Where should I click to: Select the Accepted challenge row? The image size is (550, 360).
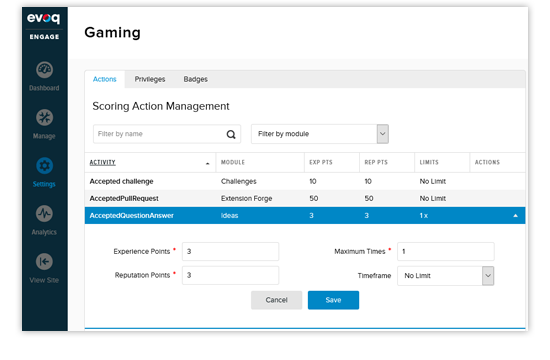pyautogui.click(x=305, y=181)
